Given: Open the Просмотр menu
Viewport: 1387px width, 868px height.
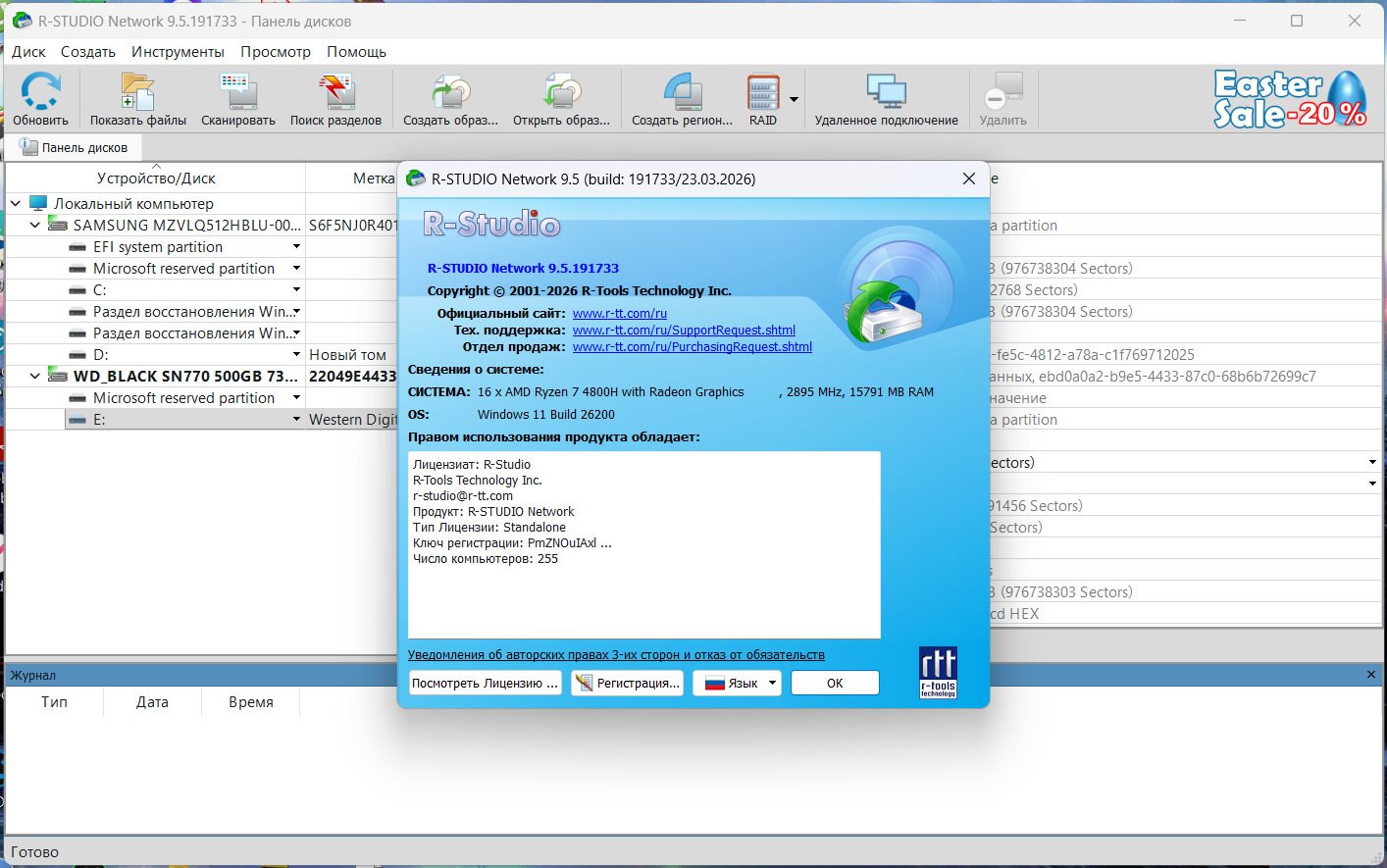Looking at the screenshot, I should pyautogui.click(x=276, y=52).
